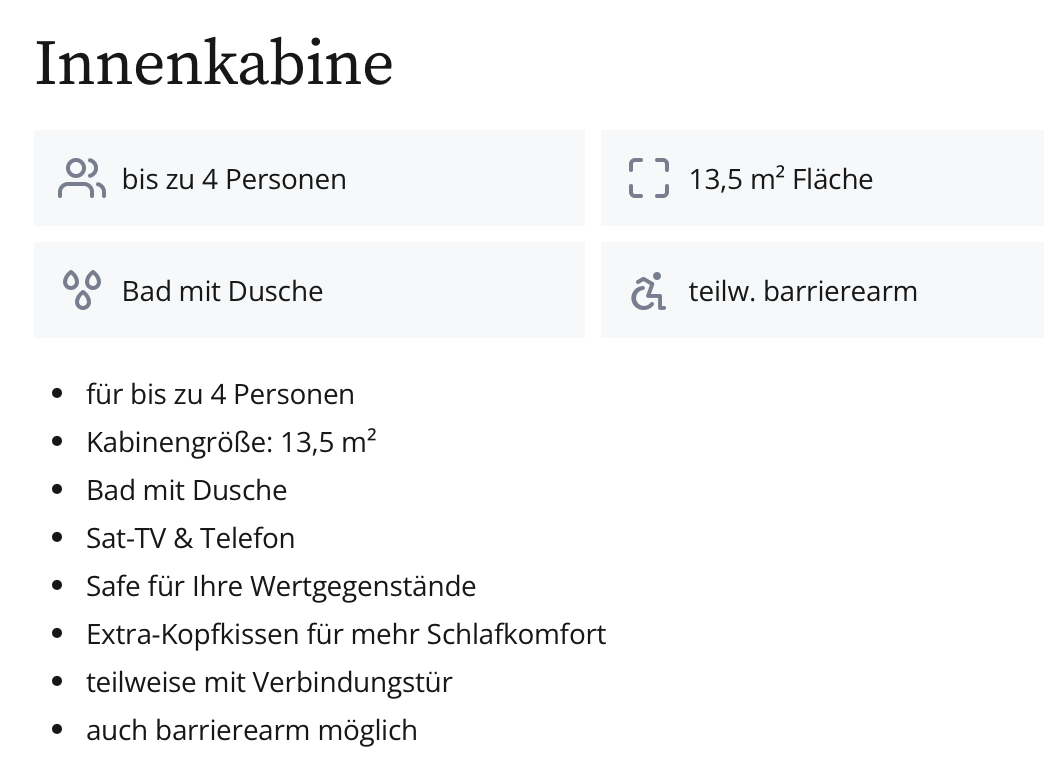Click the 'Bad mit Dusche' tile label
The image size is (1044, 772).
(222, 292)
